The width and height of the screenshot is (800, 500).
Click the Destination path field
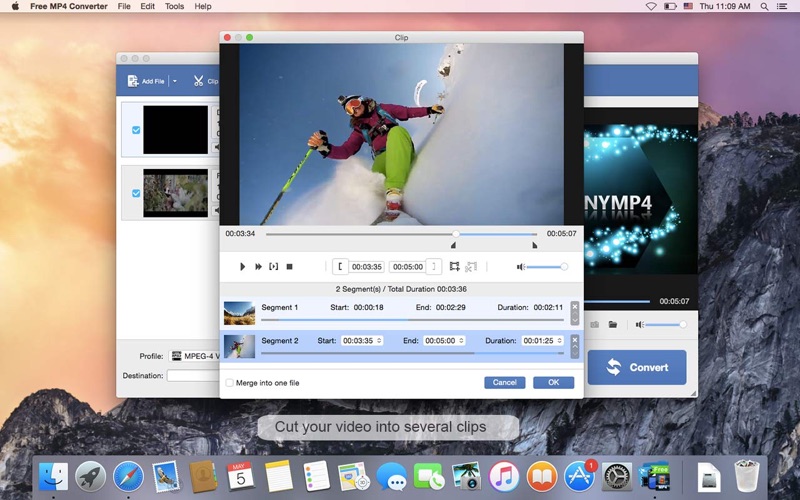[193, 376]
